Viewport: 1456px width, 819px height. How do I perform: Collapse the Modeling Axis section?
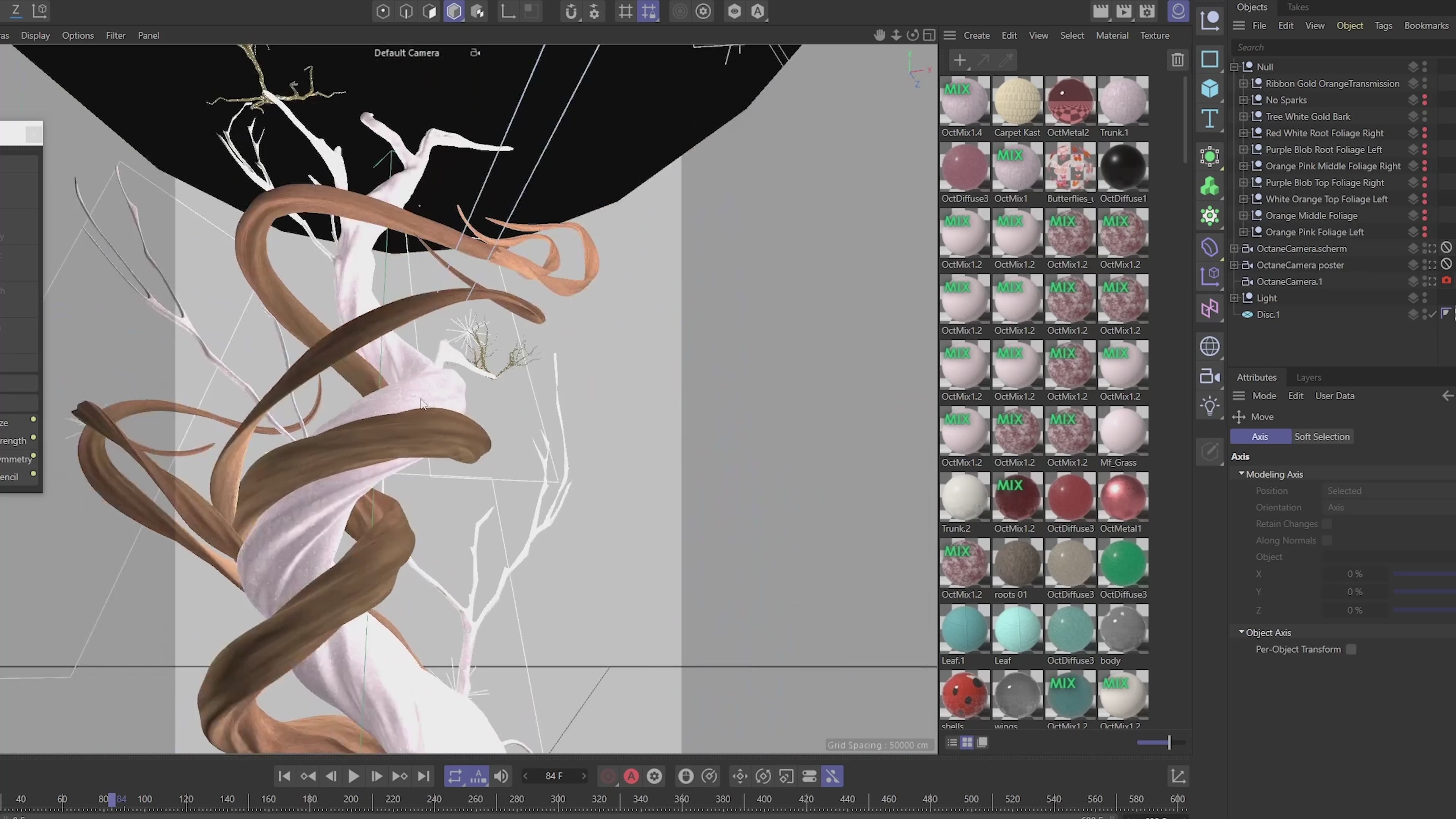pyautogui.click(x=1242, y=474)
